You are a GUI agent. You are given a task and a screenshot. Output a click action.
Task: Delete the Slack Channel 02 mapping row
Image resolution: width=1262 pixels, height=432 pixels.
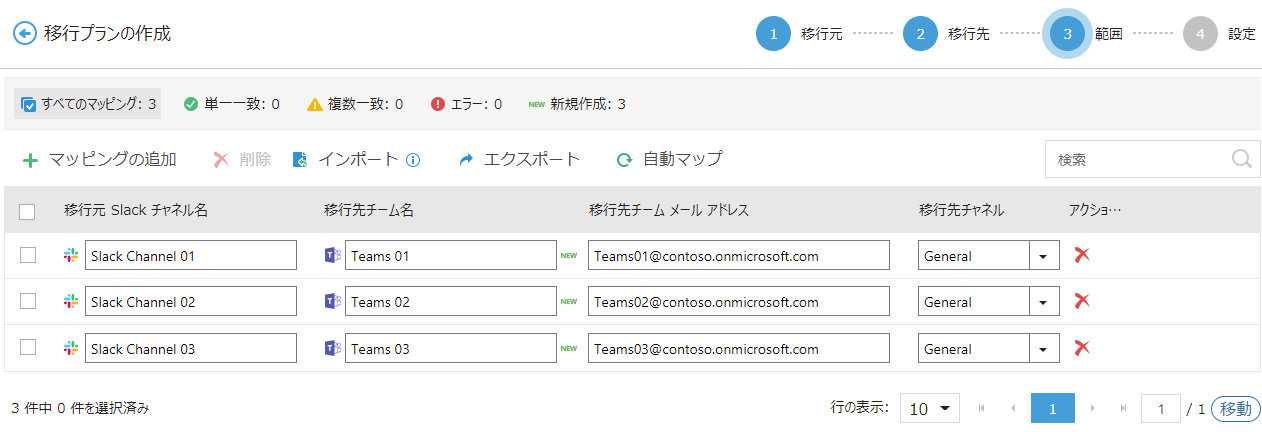tap(1081, 301)
